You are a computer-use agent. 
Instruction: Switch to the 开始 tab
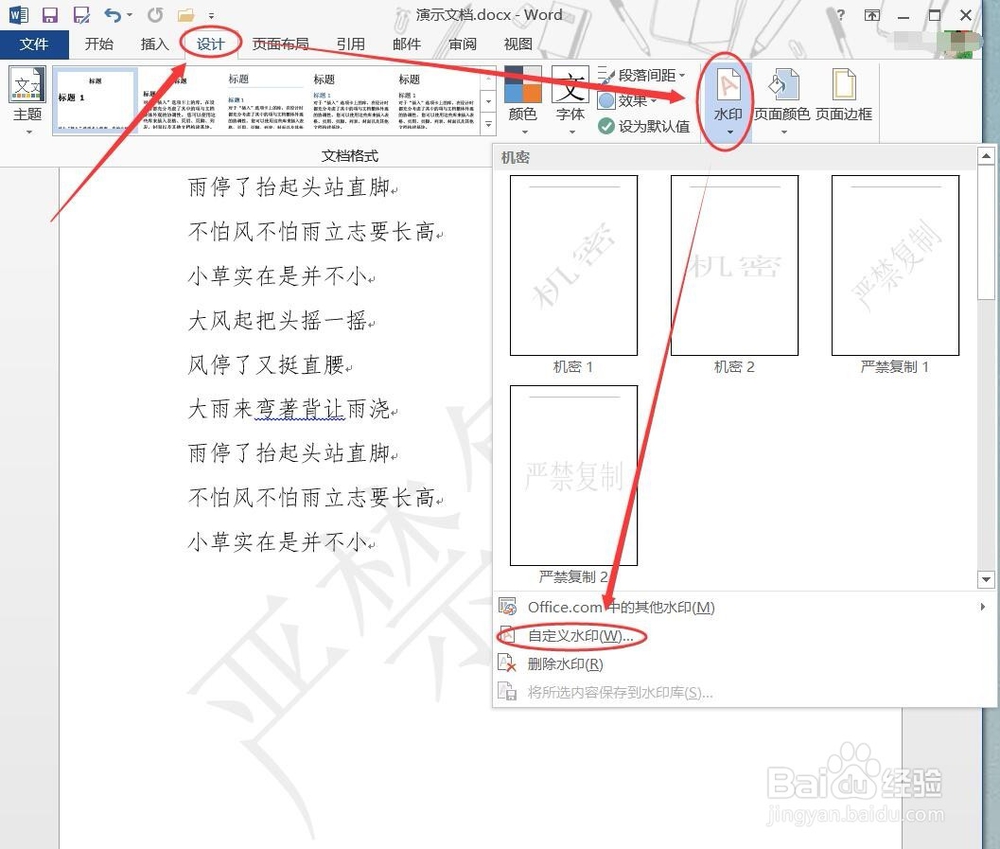click(99, 44)
